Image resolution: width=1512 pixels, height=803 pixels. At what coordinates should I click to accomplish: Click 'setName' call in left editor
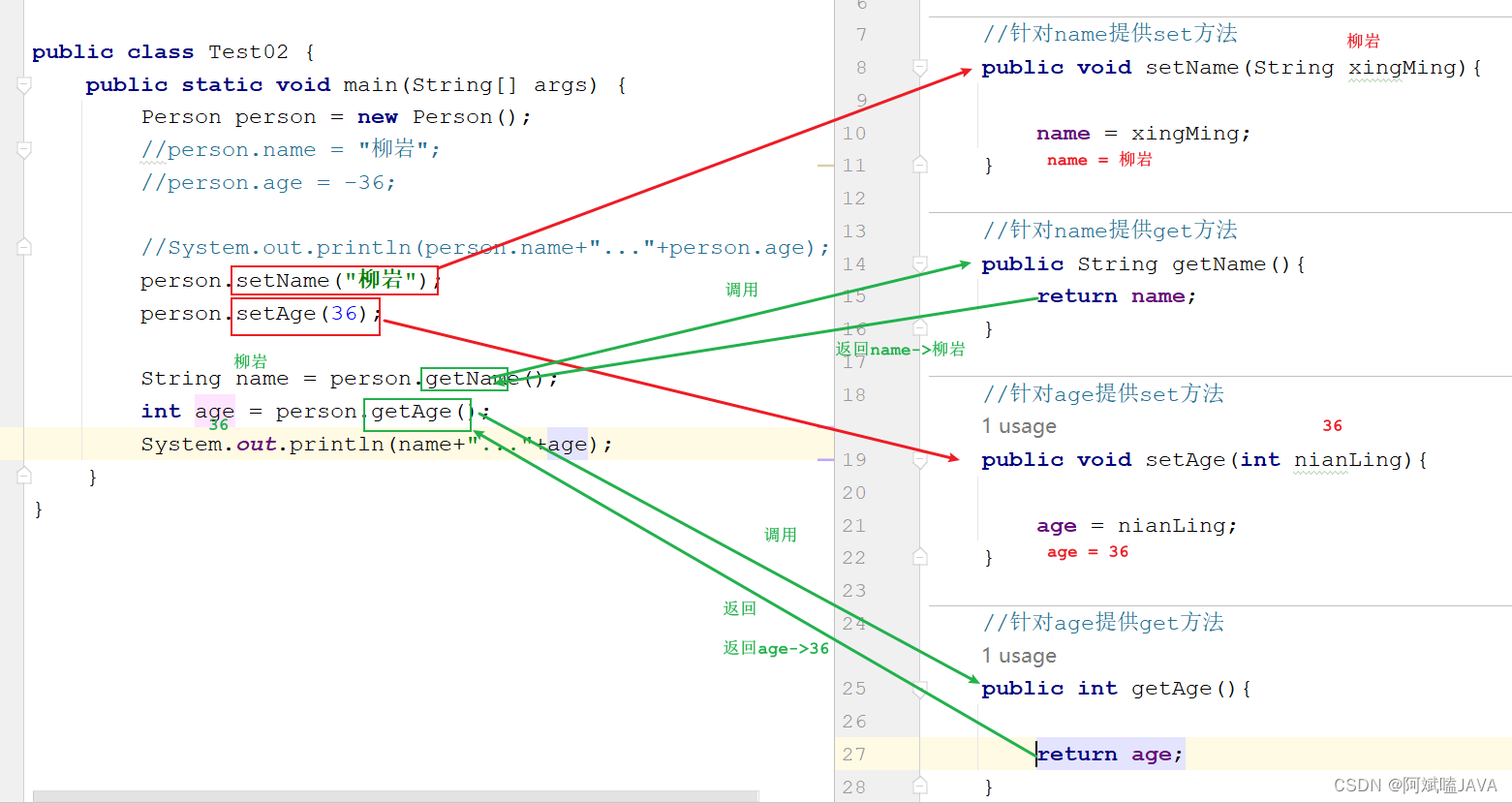tap(283, 281)
